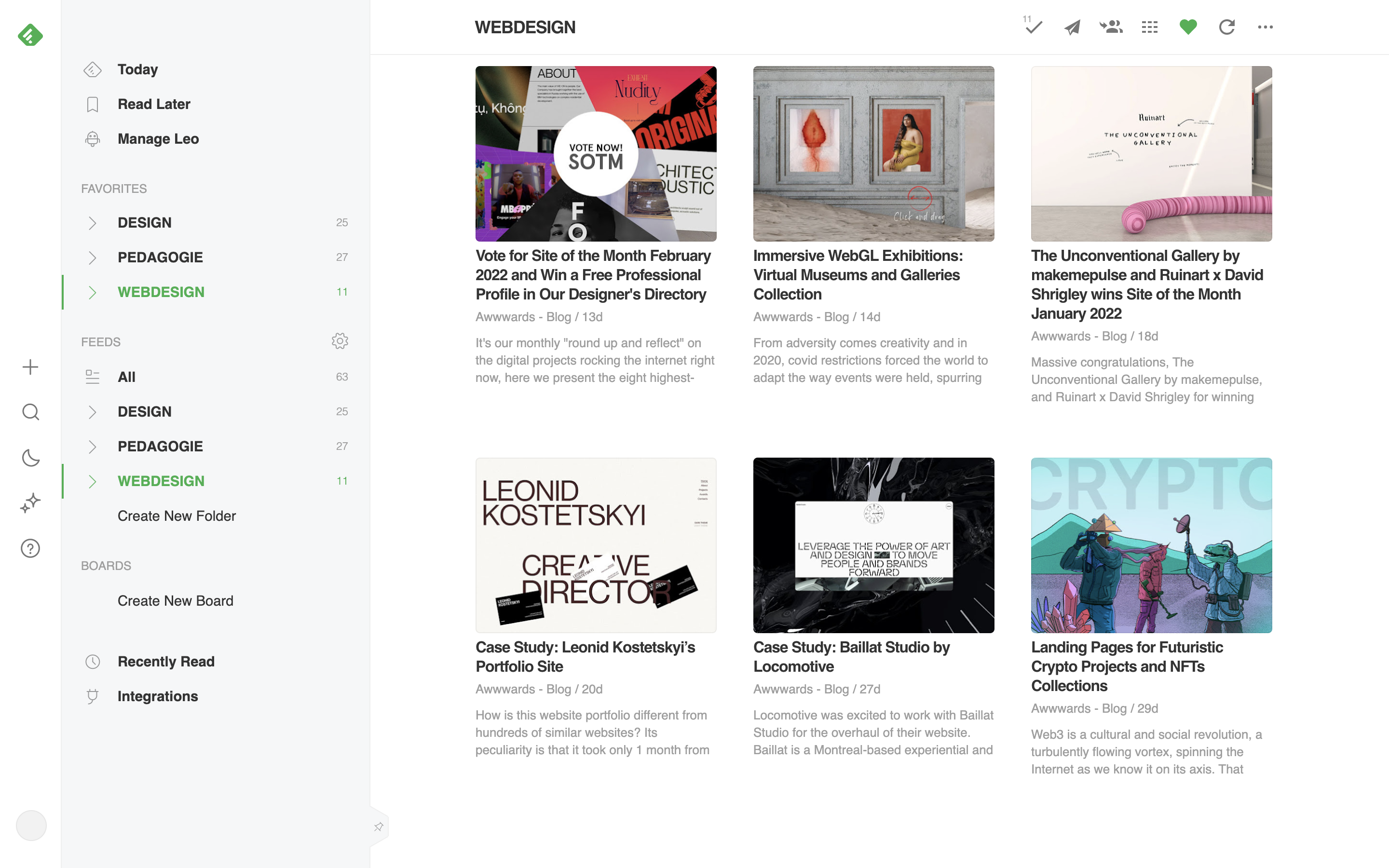The image size is (1389, 868).
Task: Open feeds settings gear icon
Action: 340,341
